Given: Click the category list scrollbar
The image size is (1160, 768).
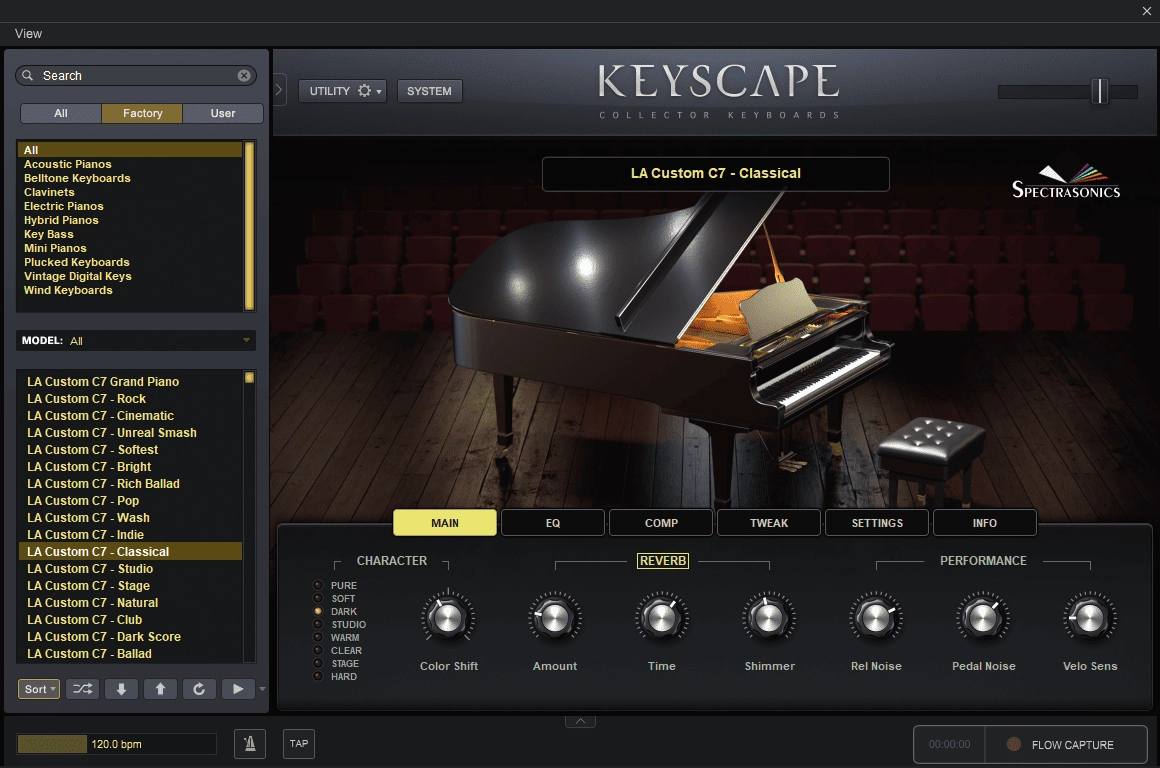Looking at the screenshot, I should (x=249, y=225).
